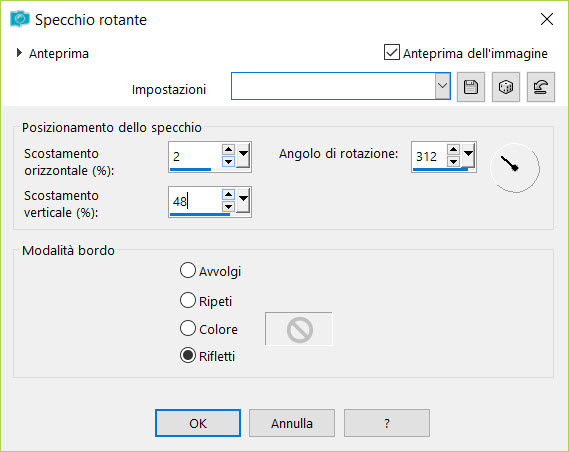Open the Impostazioni presets dropdown
Viewport: 569px width, 452px height.
point(442,86)
